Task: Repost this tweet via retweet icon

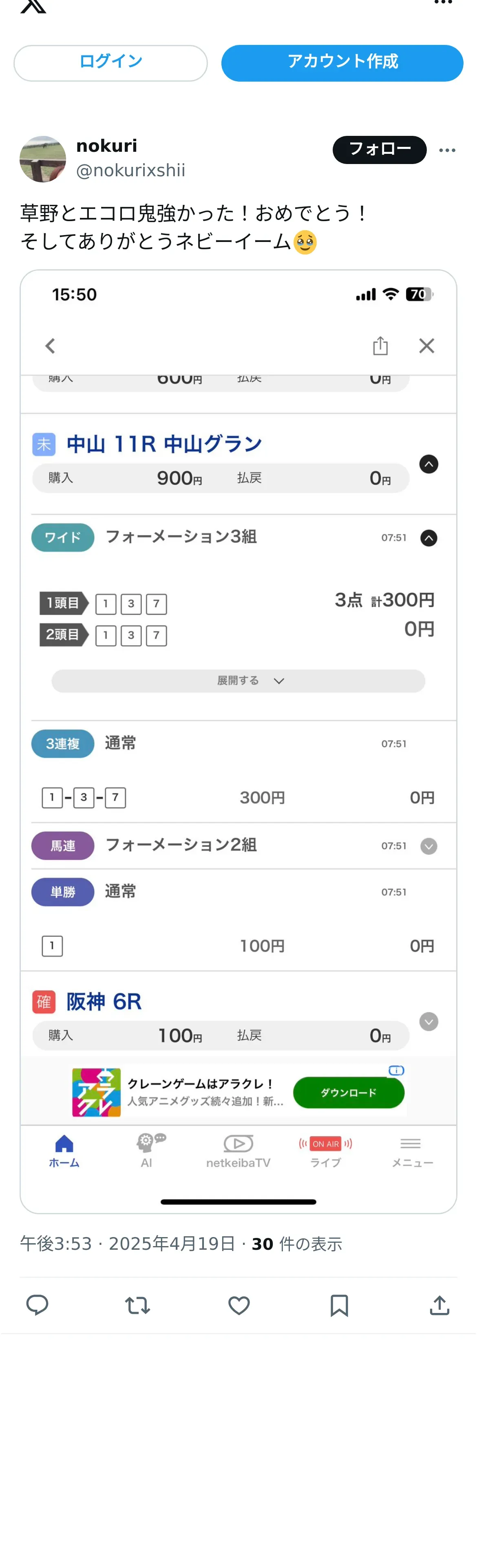Action: 137,1304
